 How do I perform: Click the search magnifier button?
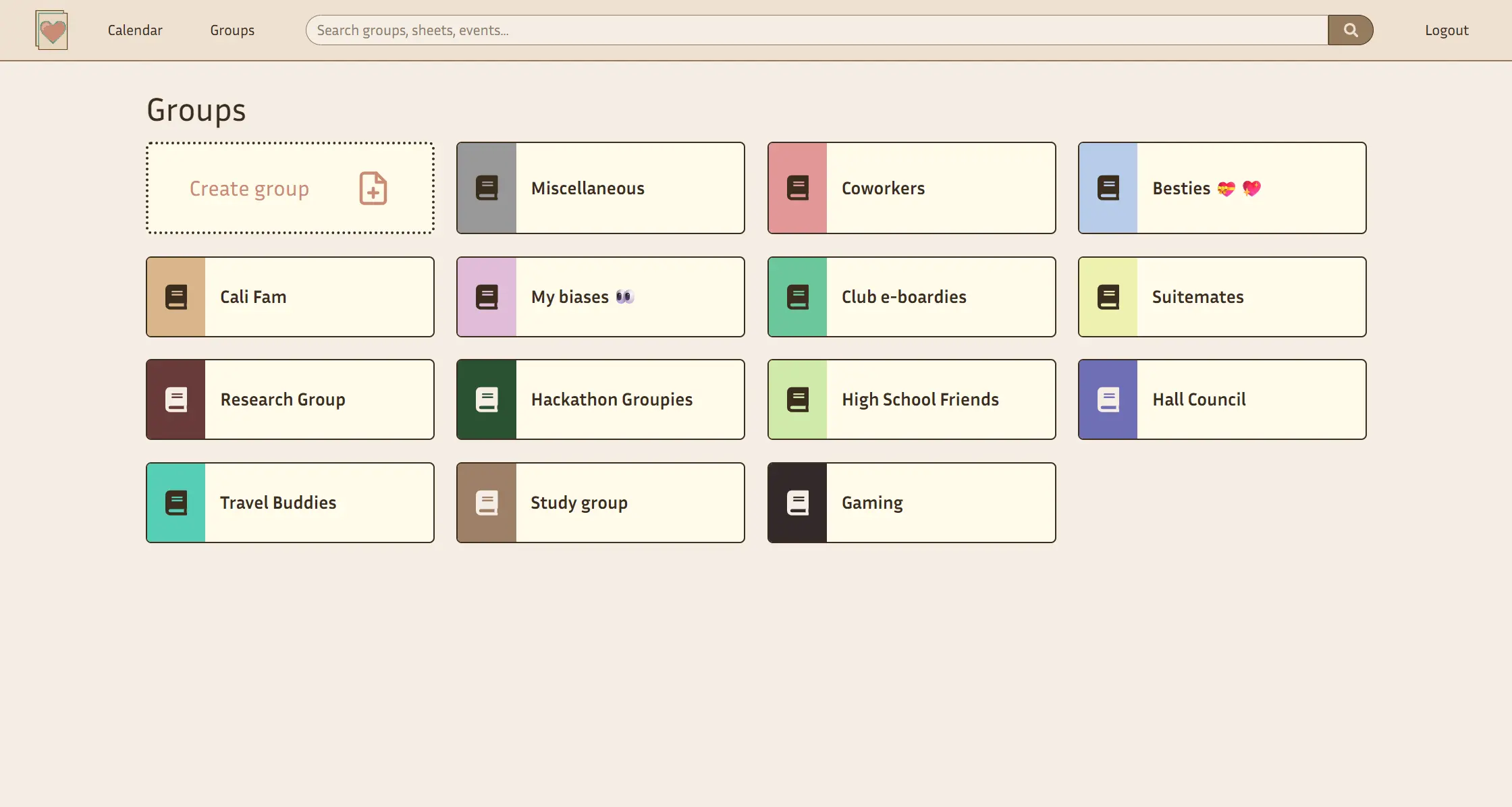[x=1350, y=30]
